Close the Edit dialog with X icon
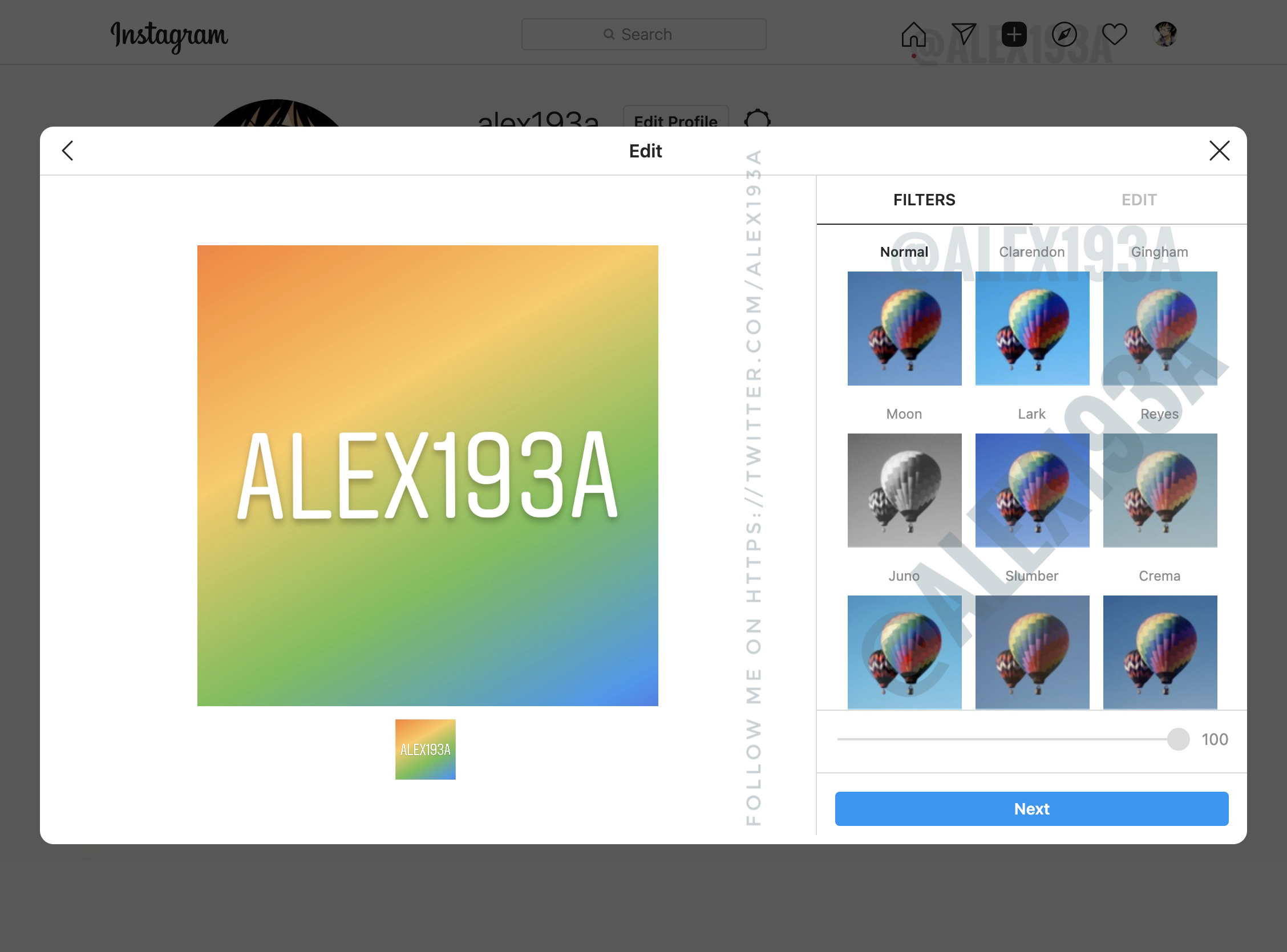 click(1219, 150)
